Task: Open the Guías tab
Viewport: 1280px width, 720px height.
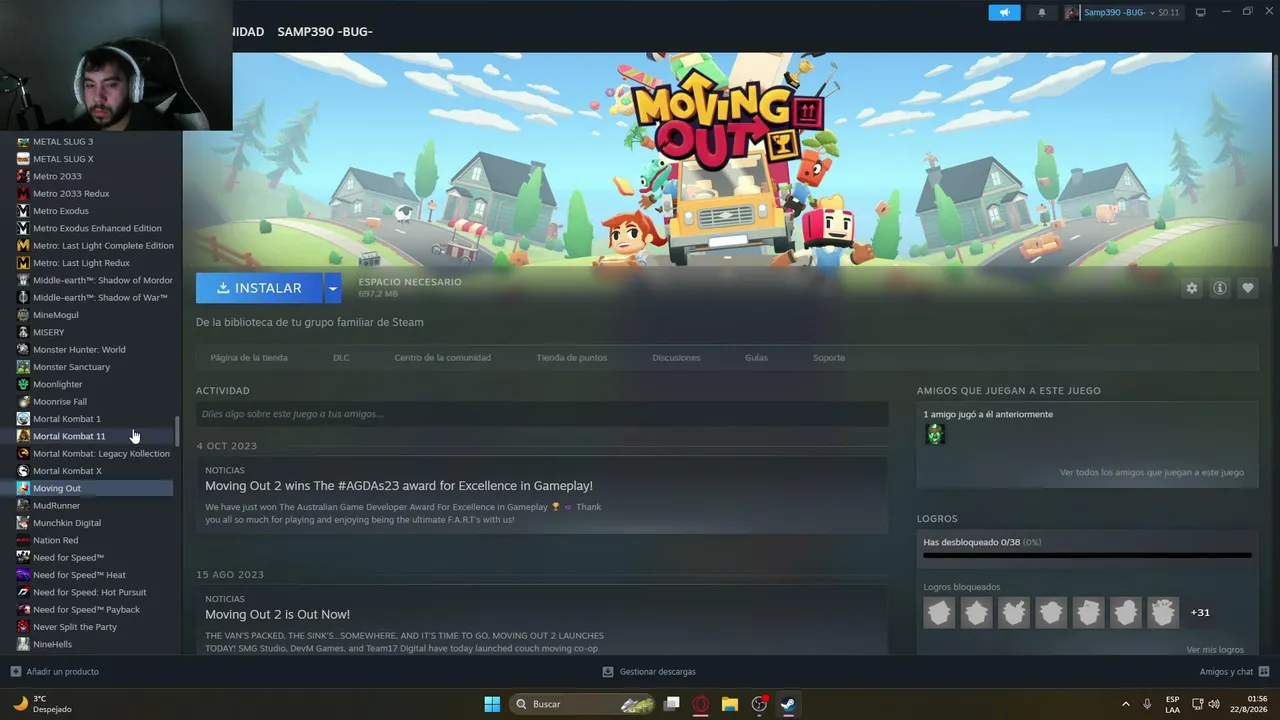Action: 756,357
